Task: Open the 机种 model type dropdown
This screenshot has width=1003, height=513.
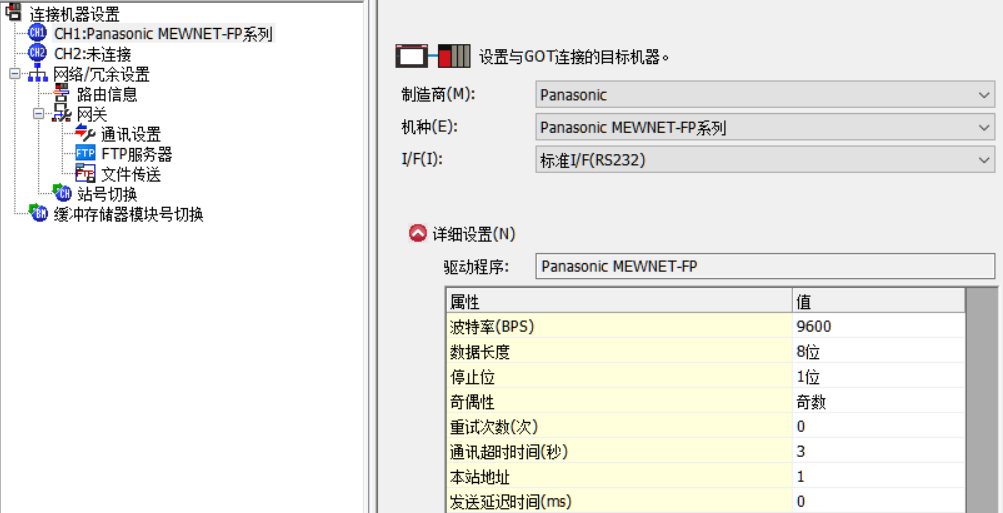Action: tap(984, 128)
